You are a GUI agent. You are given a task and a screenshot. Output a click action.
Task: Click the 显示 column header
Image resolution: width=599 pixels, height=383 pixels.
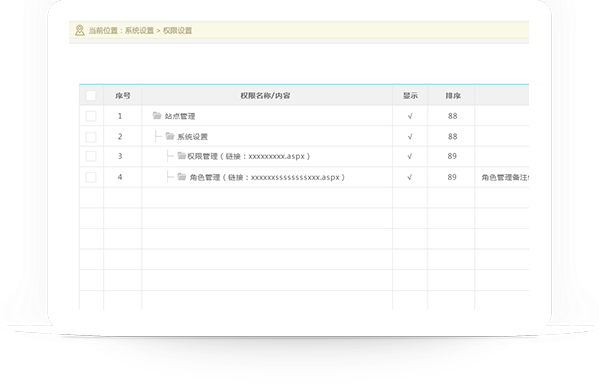click(410, 96)
